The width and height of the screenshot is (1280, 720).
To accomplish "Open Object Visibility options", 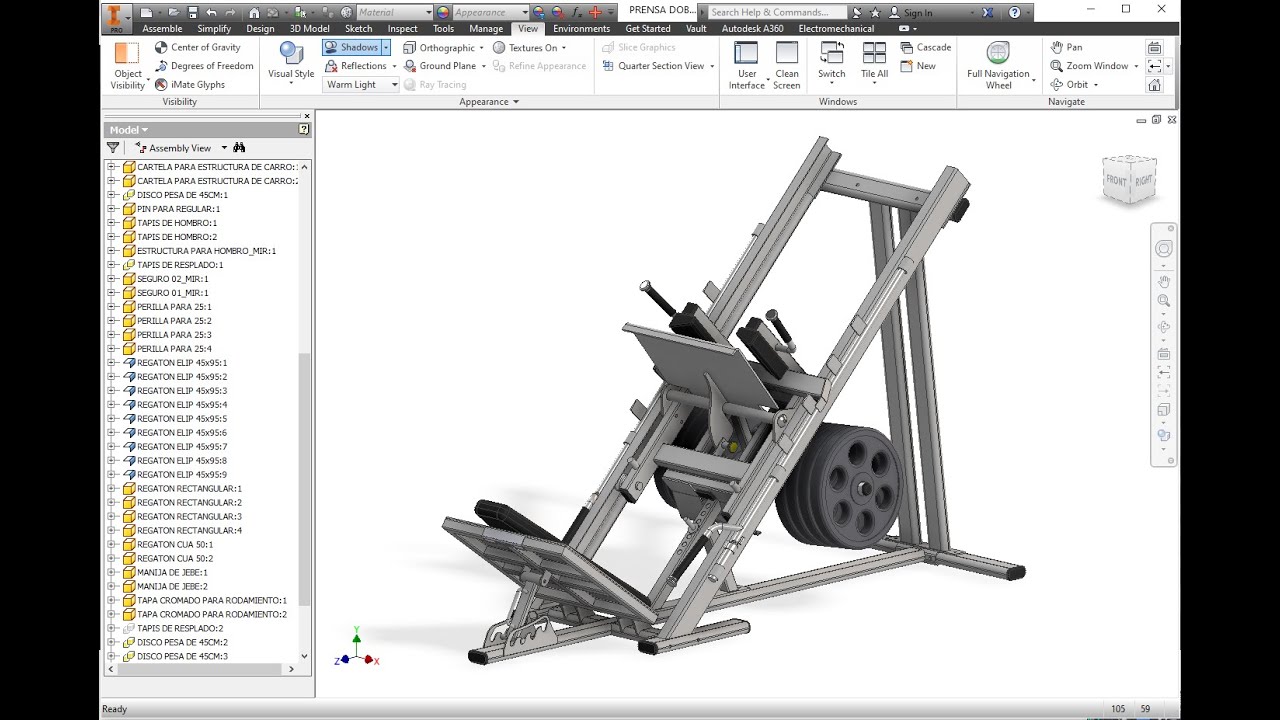I will (127, 66).
